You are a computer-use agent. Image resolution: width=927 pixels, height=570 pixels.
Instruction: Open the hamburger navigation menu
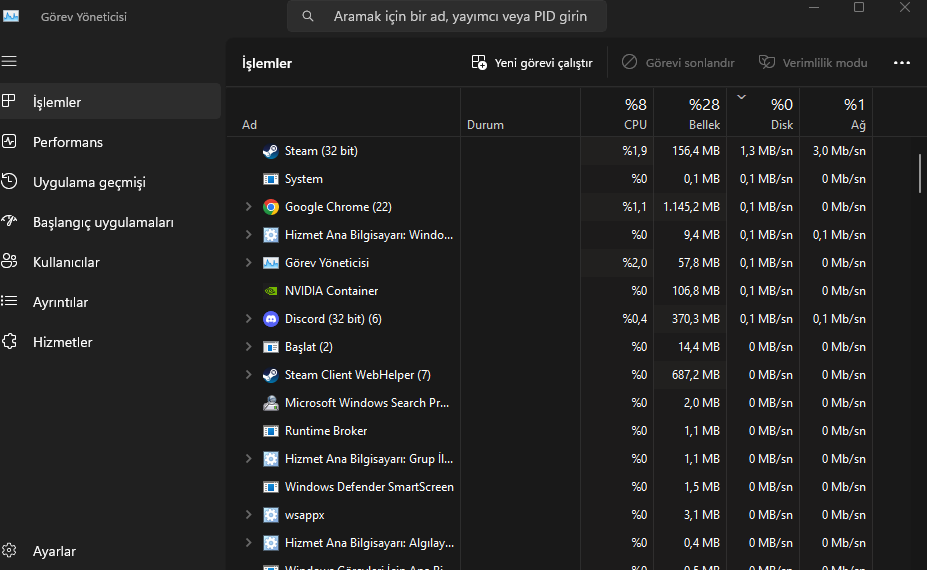click(9, 61)
